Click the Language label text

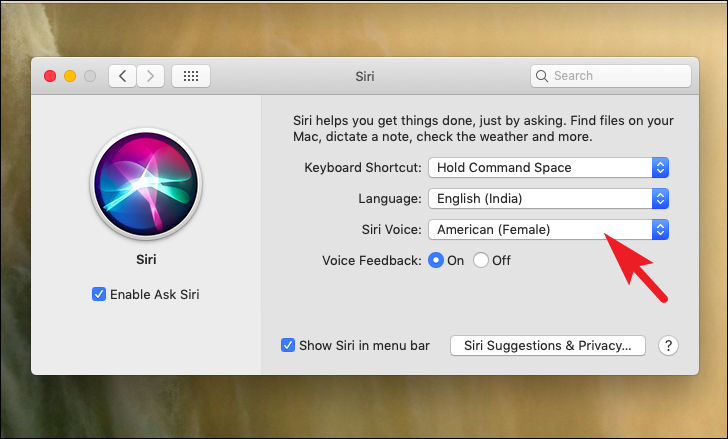pos(390,199)
